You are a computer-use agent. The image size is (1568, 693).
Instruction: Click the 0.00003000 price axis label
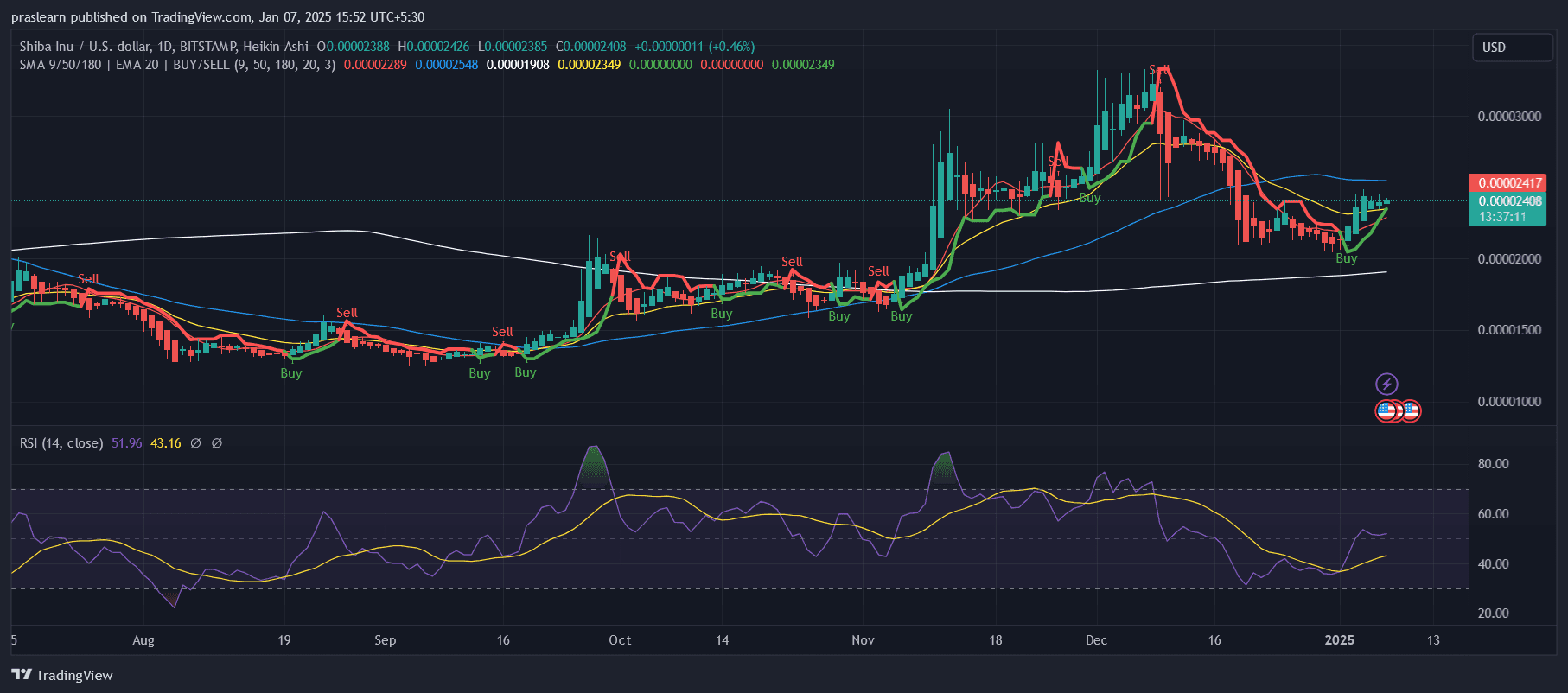pos(1509,117)
